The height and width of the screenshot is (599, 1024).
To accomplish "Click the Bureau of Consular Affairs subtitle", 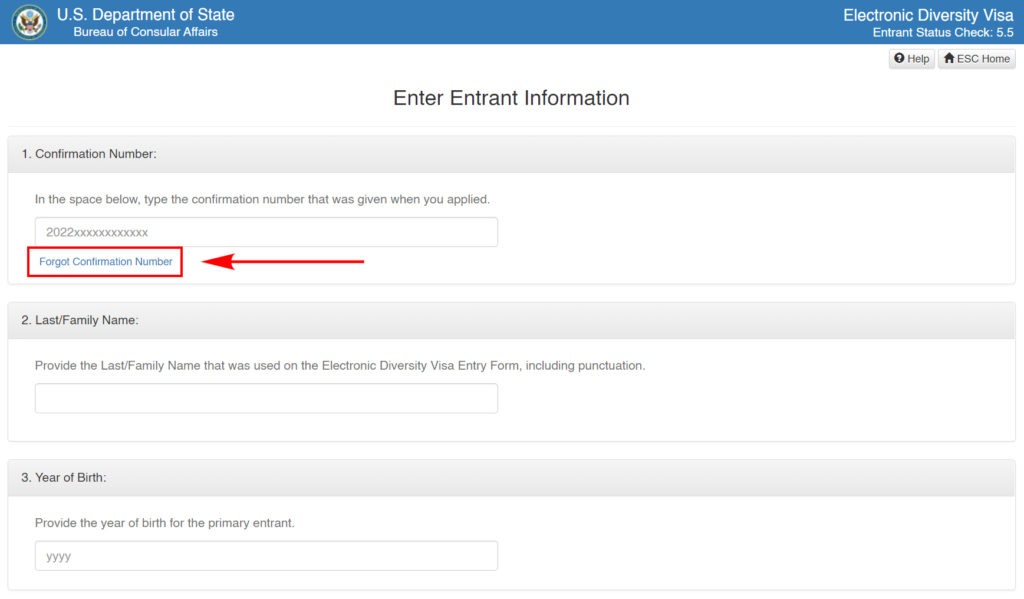I will tap(146, 32).
